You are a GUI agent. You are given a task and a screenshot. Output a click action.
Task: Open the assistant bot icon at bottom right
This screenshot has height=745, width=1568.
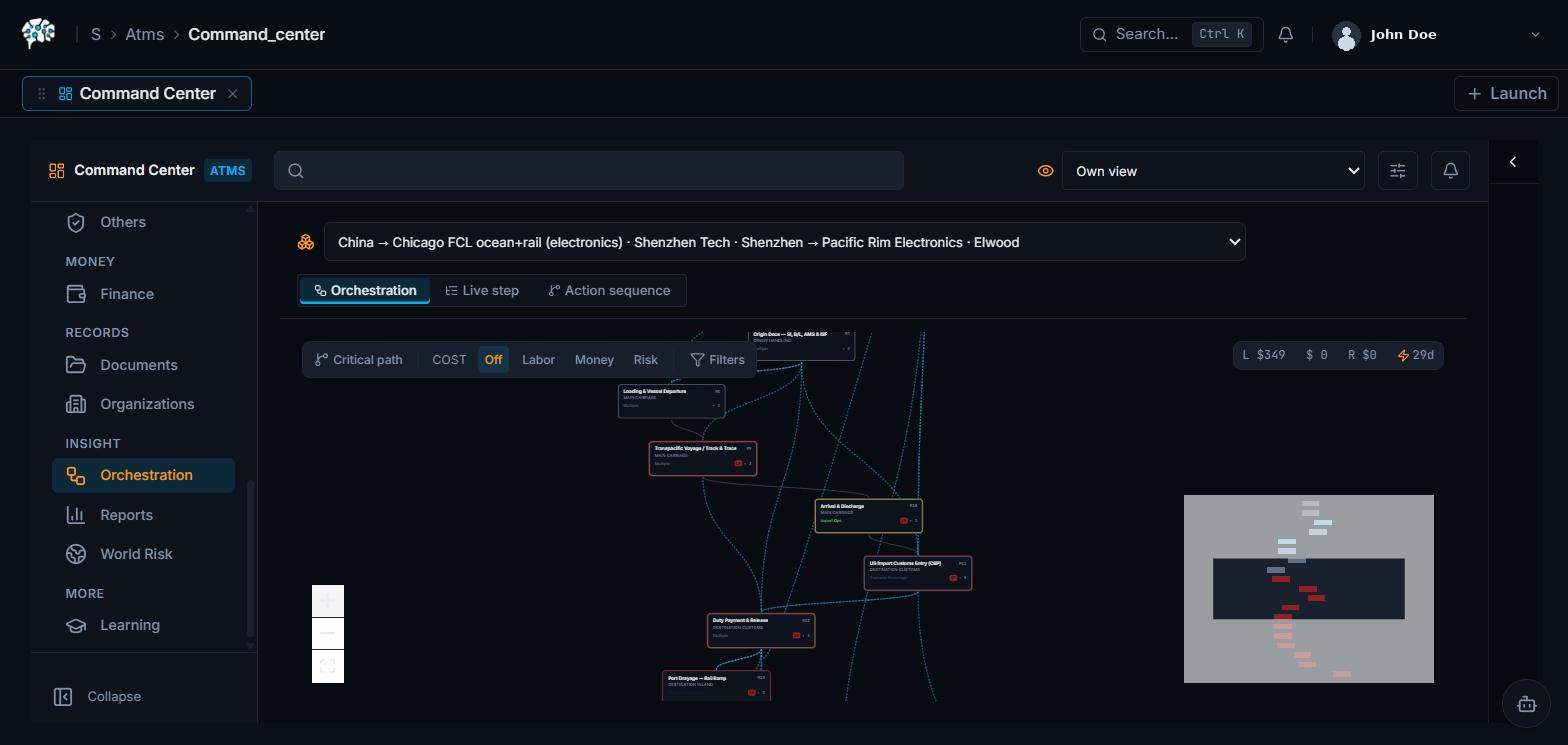click(1527, 704)
